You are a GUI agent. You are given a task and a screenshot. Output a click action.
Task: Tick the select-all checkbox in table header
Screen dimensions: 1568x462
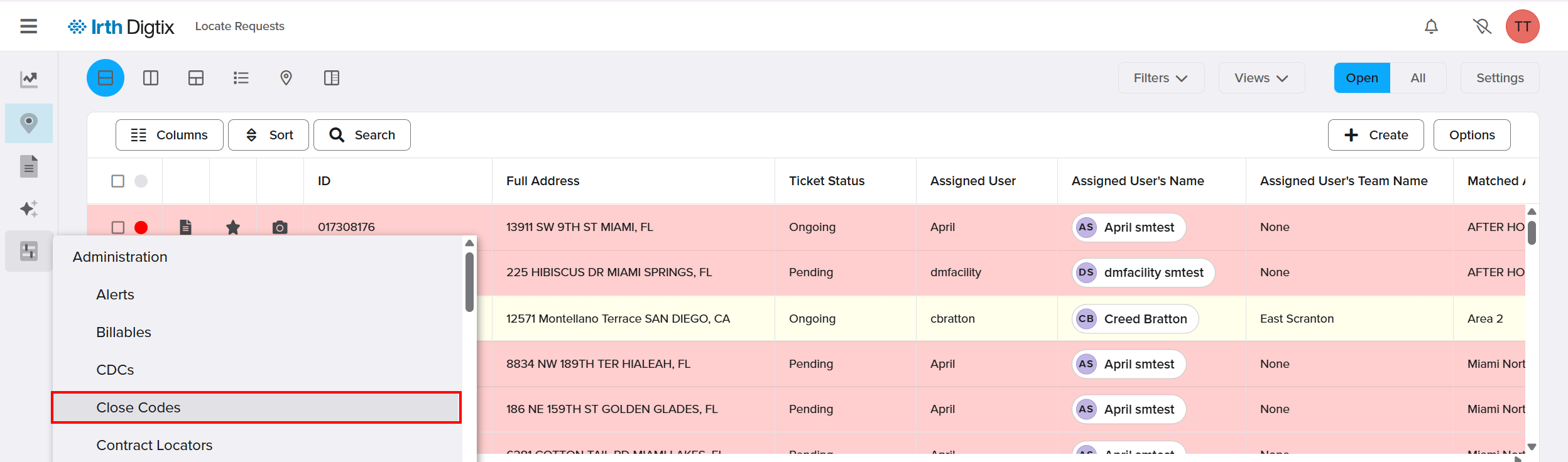tap(117, 181)
